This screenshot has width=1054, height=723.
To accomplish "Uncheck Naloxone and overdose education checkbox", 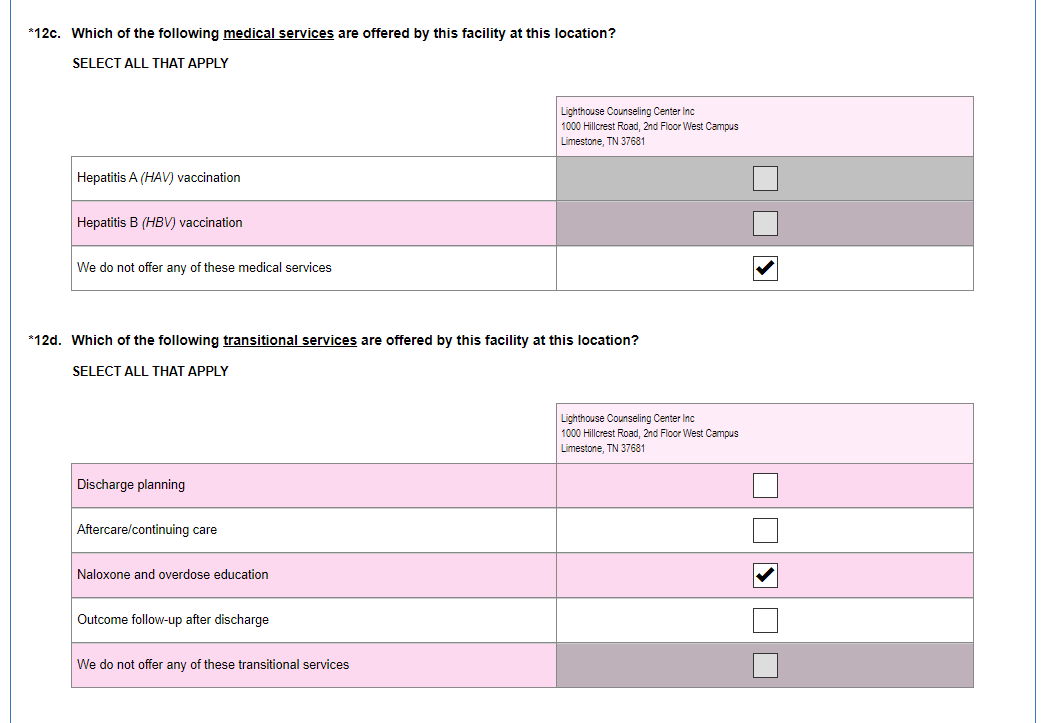I will [x=765, y=575].
